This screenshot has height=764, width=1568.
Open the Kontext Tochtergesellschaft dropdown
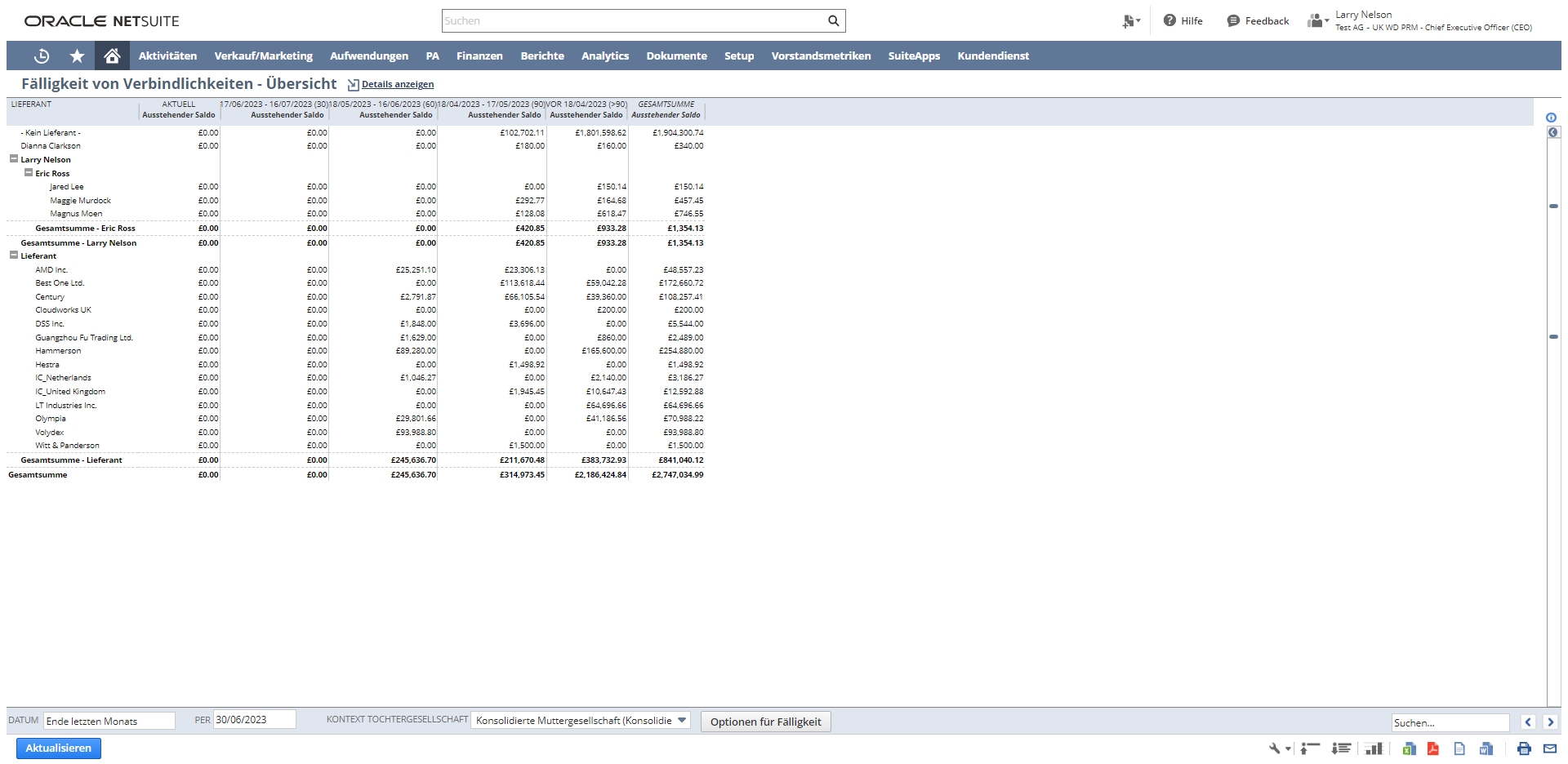(x=581, y=721)
